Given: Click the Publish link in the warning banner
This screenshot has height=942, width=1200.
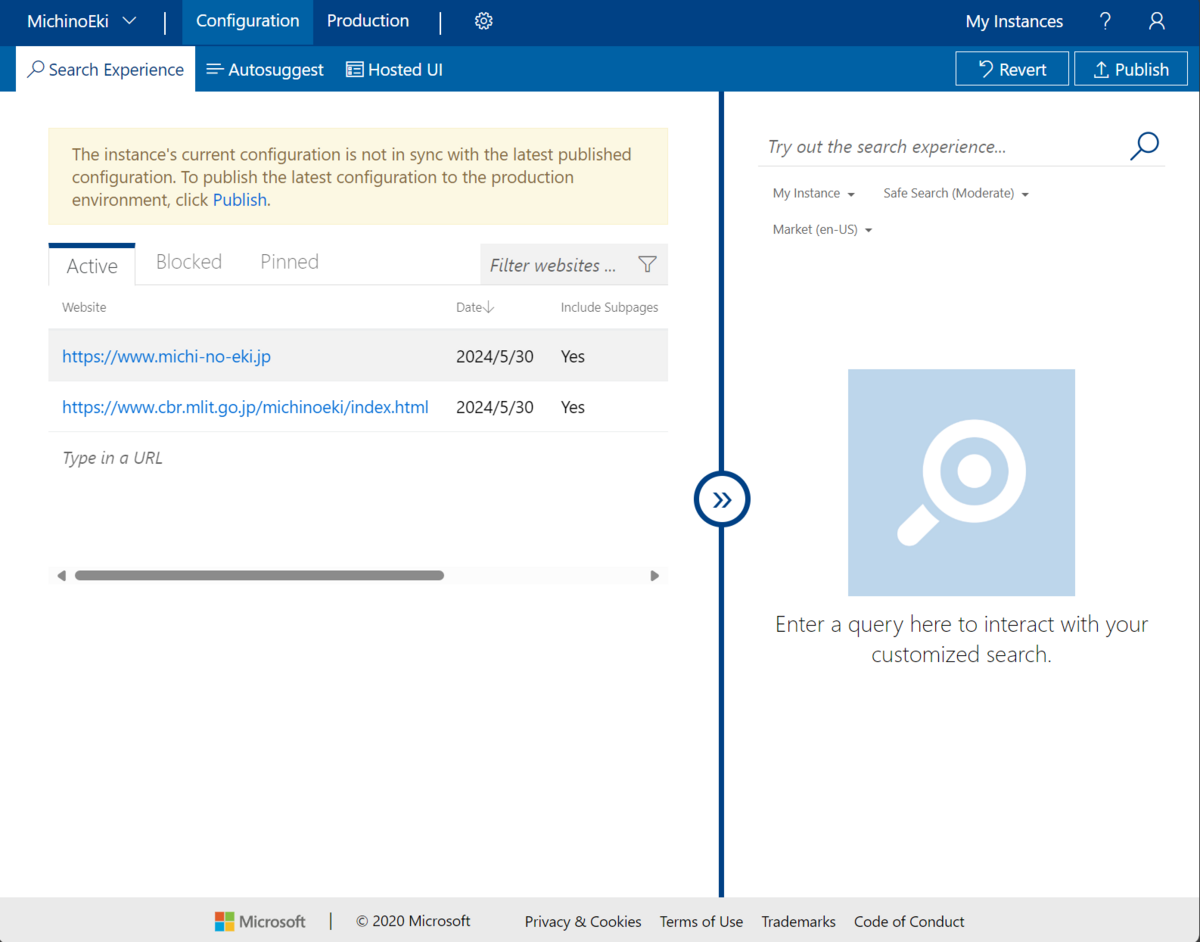Looking at the screenshot, I should (240, 200).
